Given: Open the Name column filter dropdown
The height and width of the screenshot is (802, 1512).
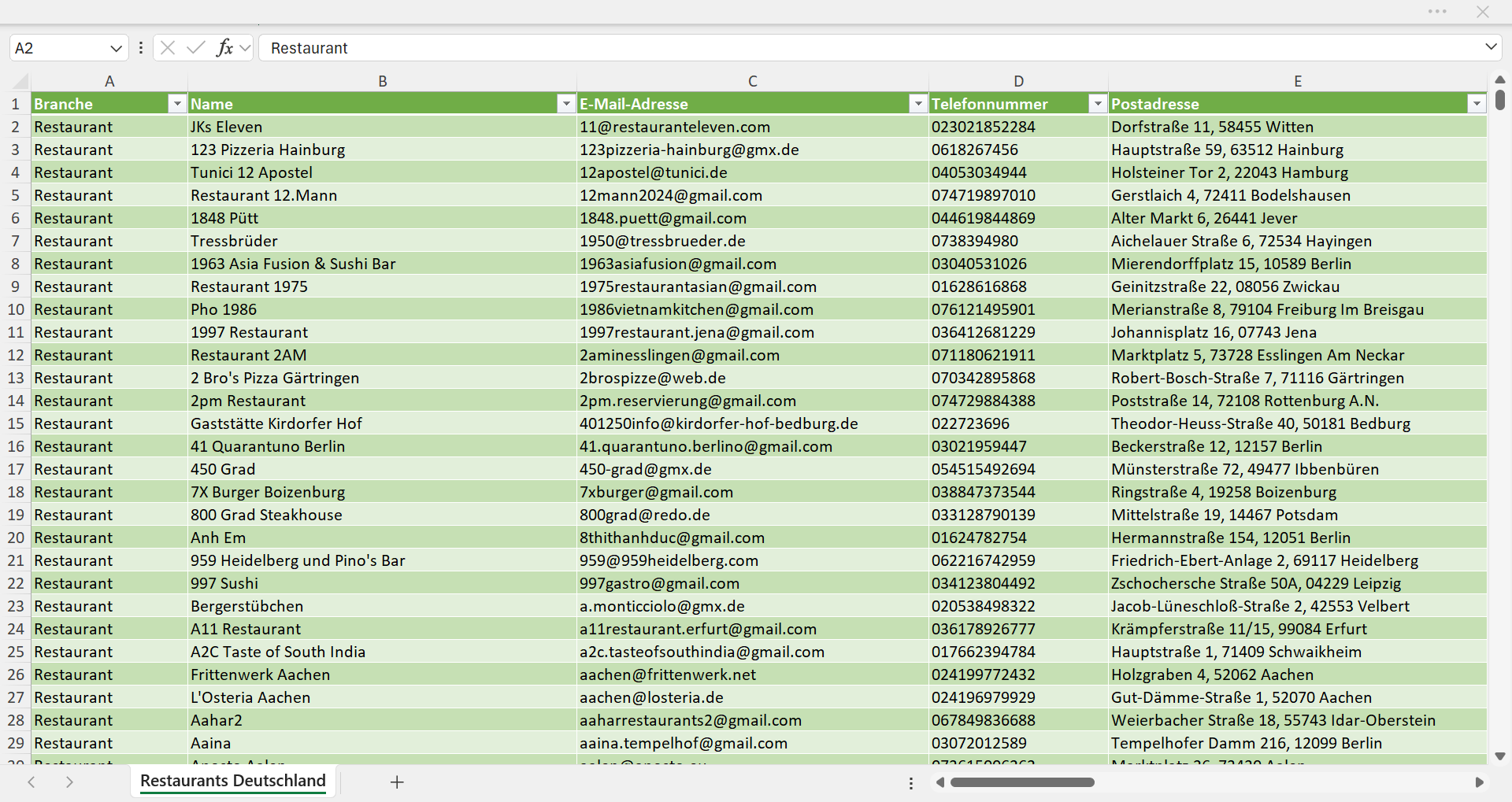Looking at the screenshot, I should (x=566, y=104).
